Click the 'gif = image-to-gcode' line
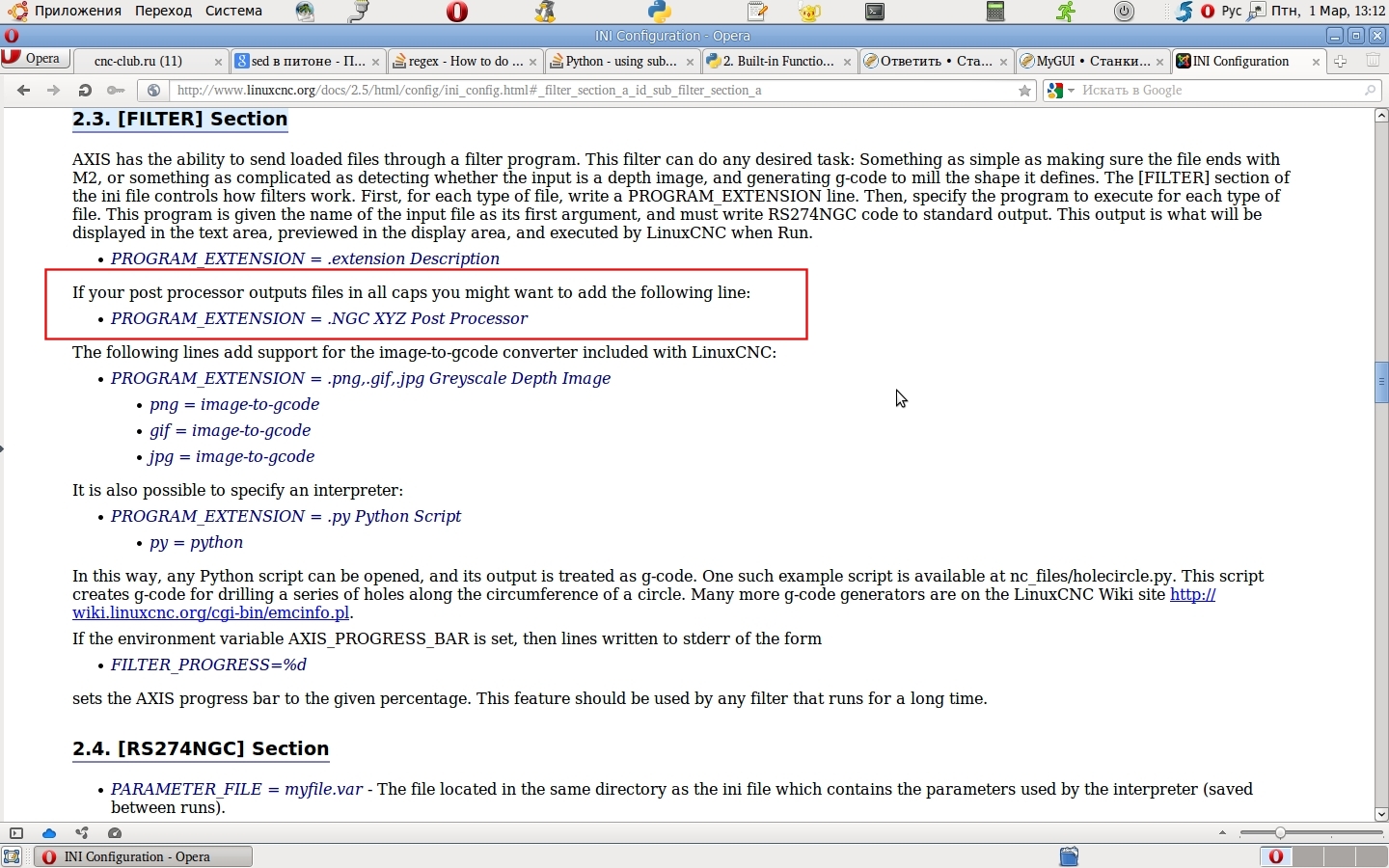 [x=231, y=431]
